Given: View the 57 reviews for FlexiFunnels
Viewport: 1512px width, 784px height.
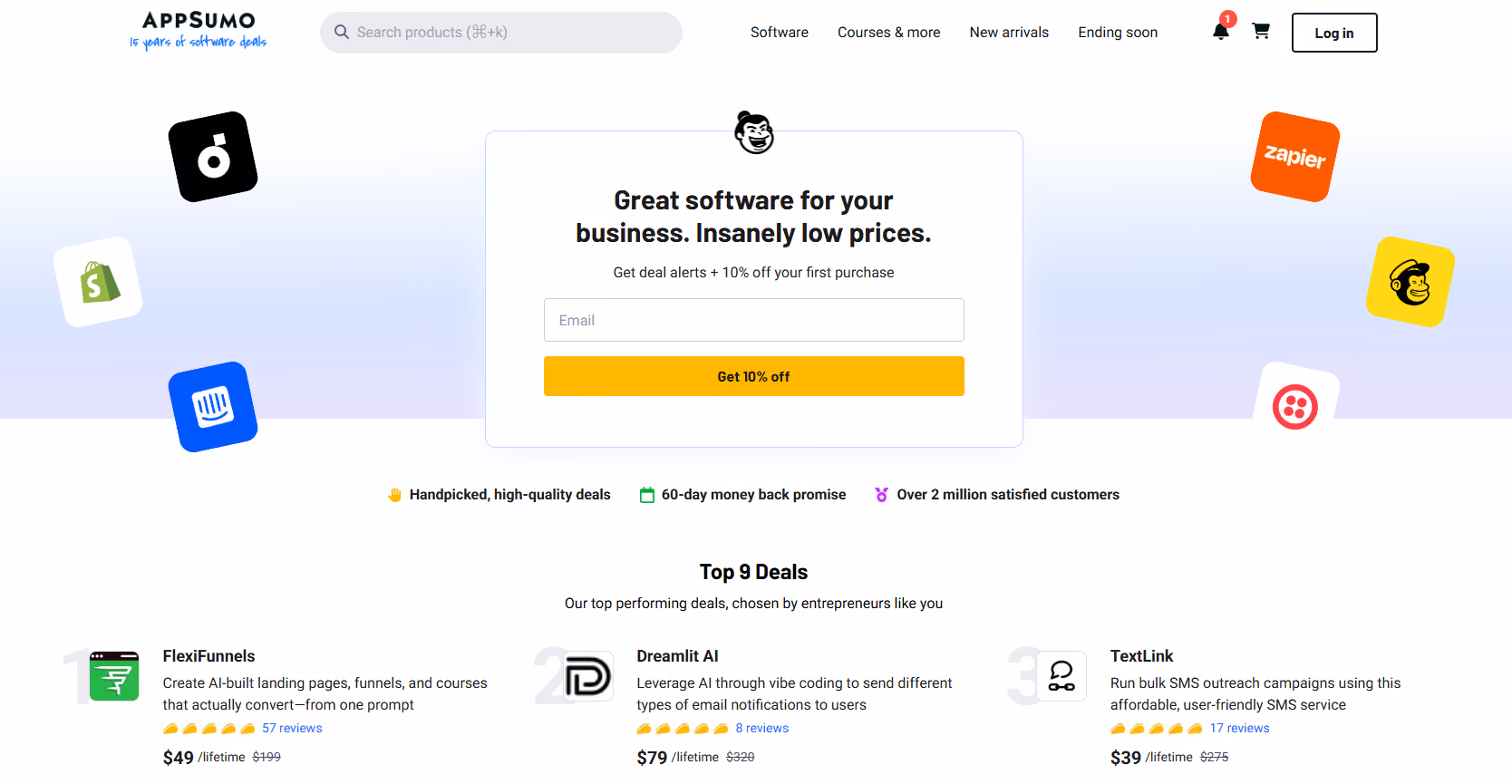Looking at the screenshot, I should pyautogui.click(x=292, y=729).
